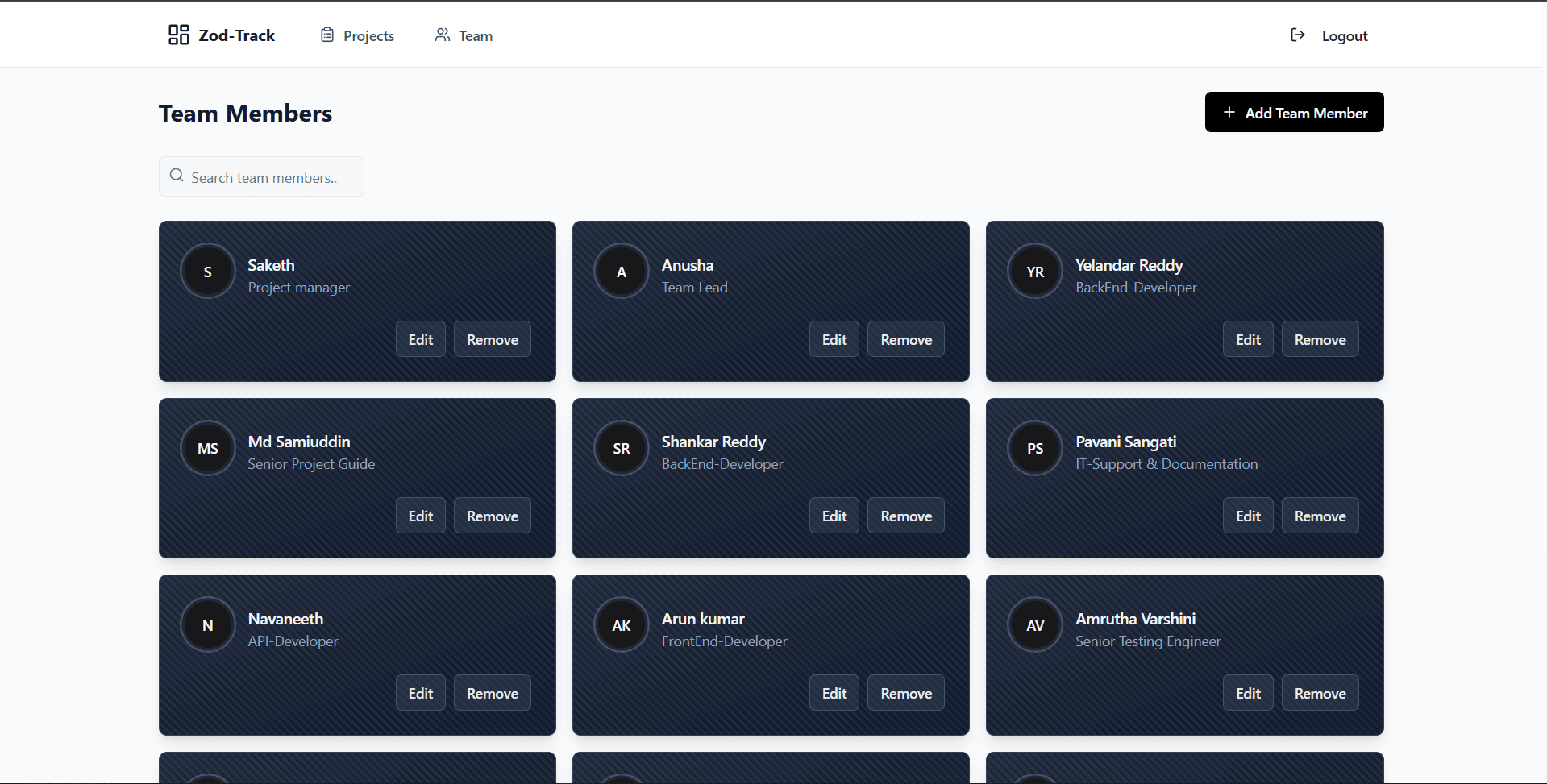Select the Saketh name text
This screenshot has height=784, width=1547.
271,265
